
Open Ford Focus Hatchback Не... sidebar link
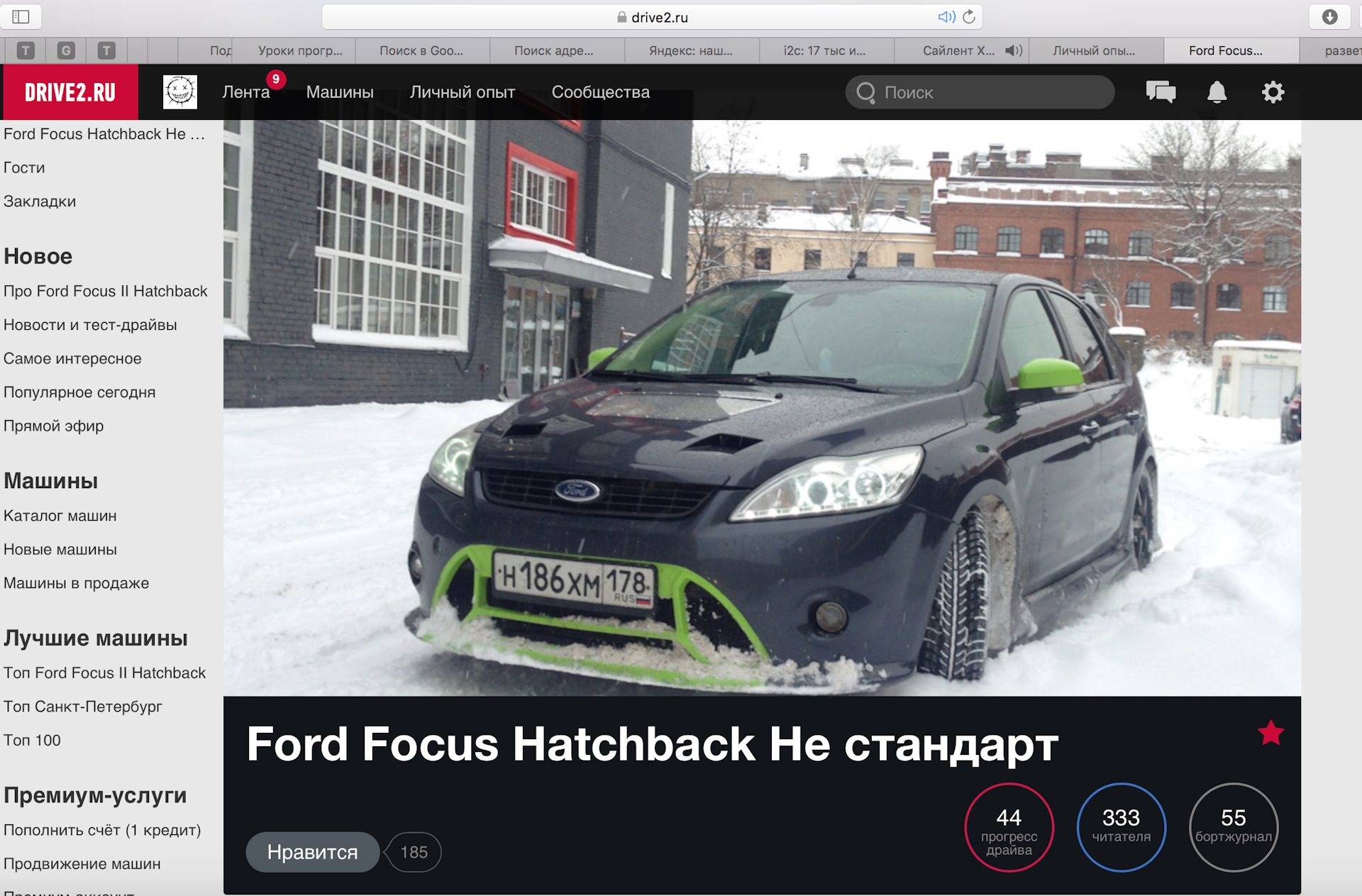pyautogui.click(x=104, y=134)
